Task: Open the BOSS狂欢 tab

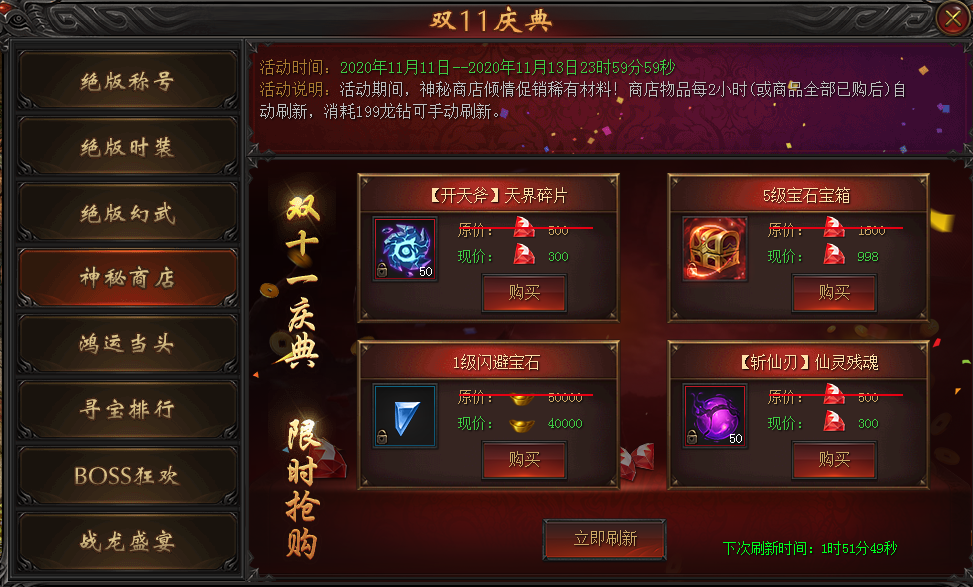Action: (x=127, y=475)
